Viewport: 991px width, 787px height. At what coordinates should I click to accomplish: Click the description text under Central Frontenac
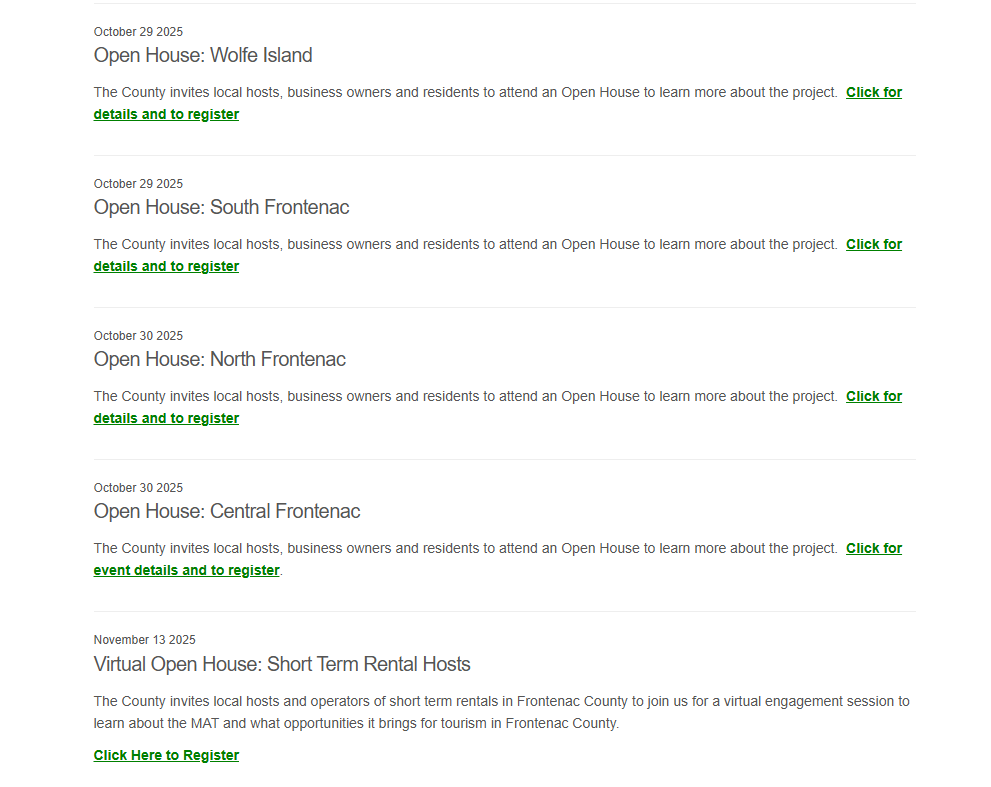pyautogui.click(x=465, y=549)
